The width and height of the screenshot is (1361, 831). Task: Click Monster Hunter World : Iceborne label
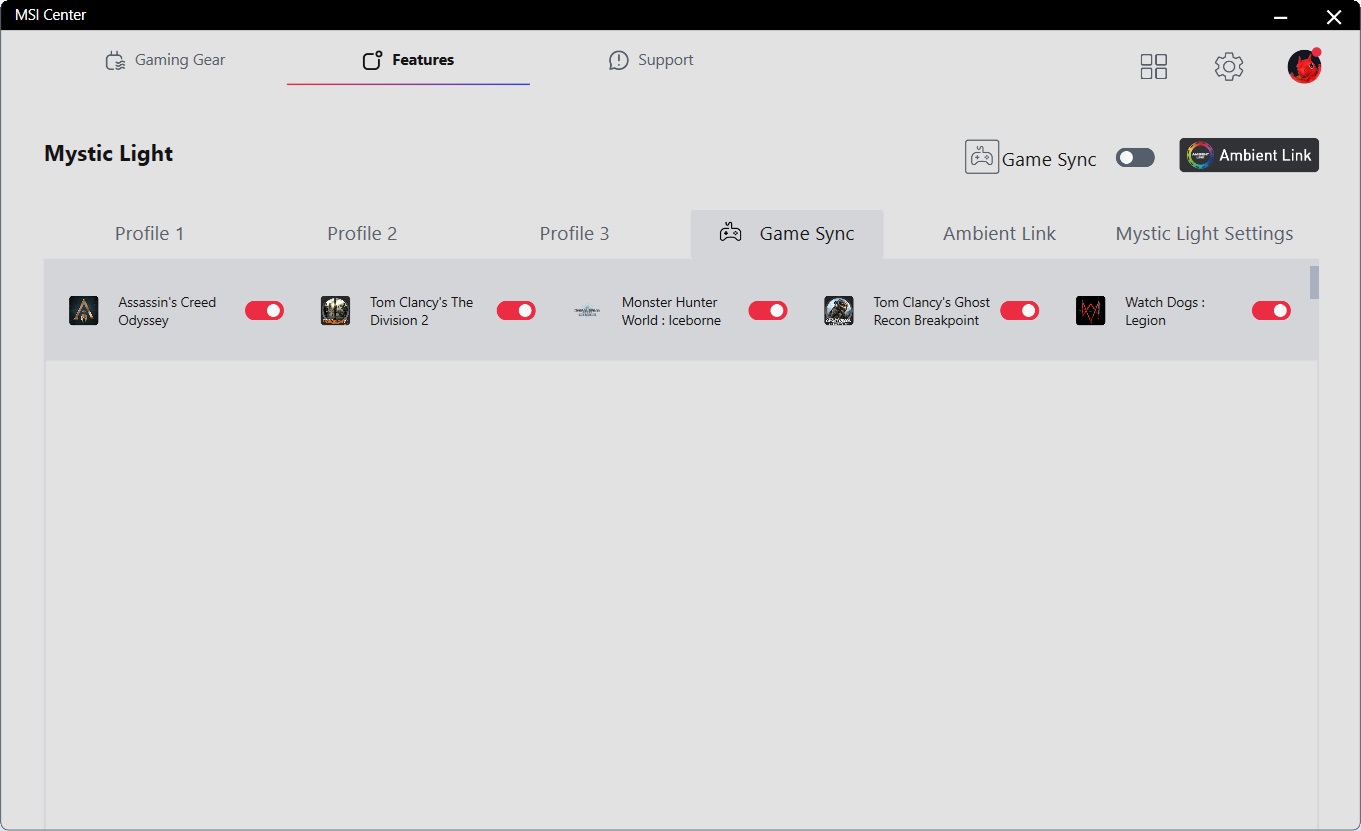pyautogui.click(x=671, y=311)
